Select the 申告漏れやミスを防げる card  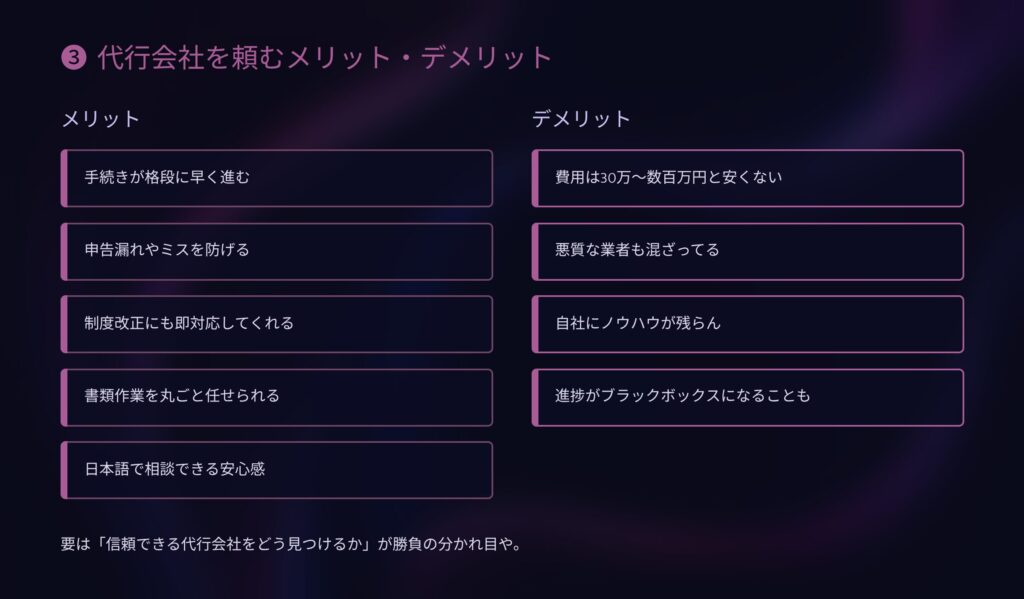277,251
